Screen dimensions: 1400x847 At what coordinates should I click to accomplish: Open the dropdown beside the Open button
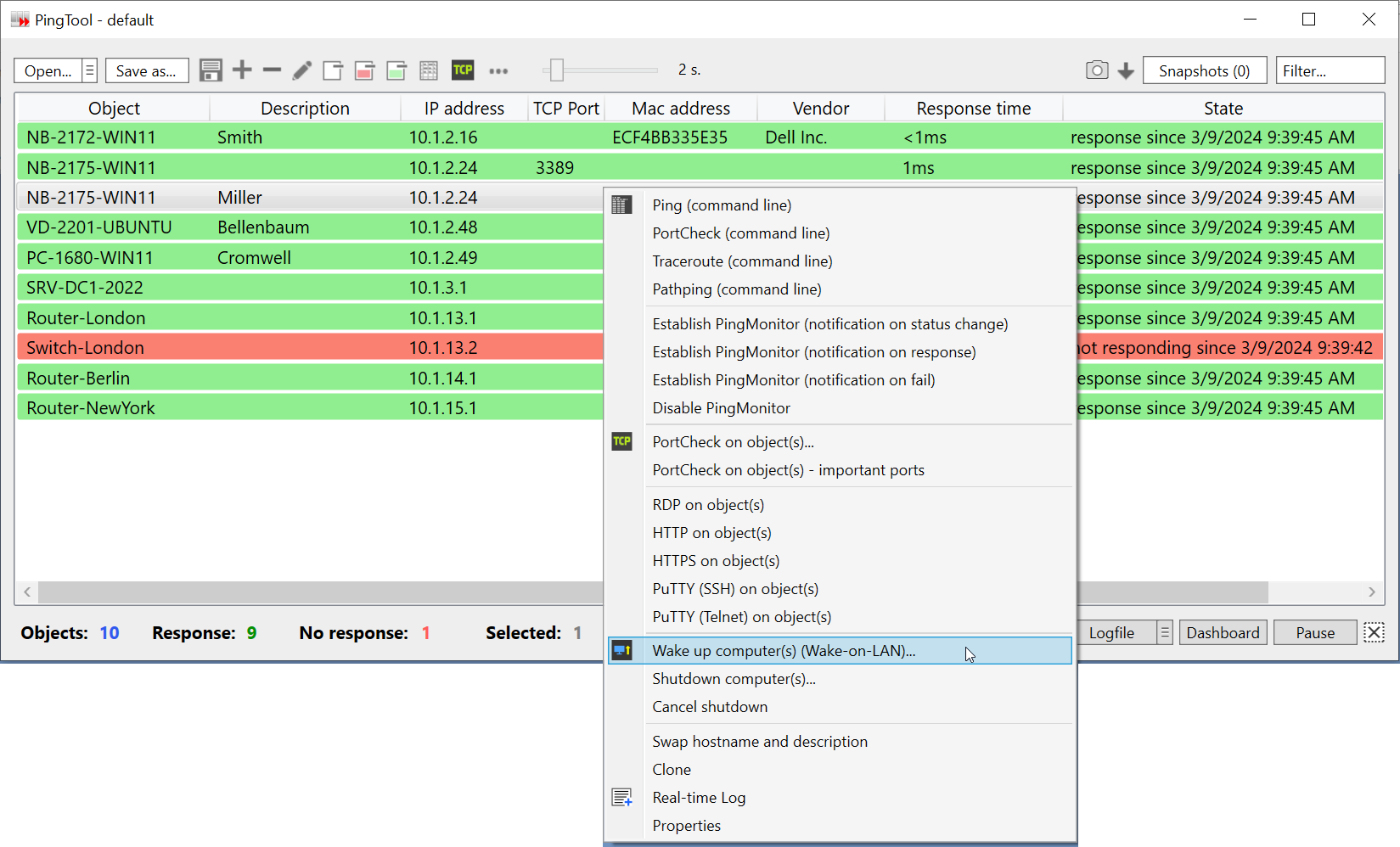pyautogui.click(x=89, y=70)
